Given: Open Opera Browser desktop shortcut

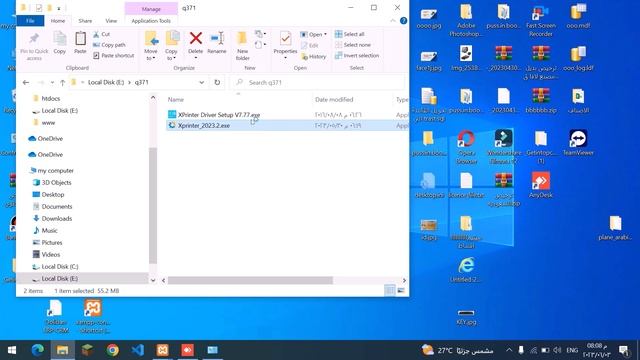Looking at the screenshot, I should [x=466, y=147].
